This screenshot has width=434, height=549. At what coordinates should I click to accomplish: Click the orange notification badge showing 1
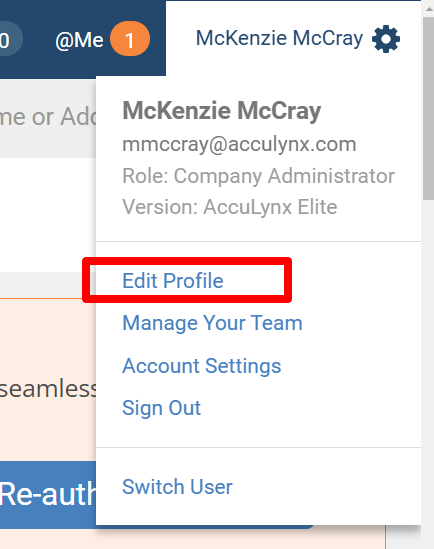click(x=130, y=39)
